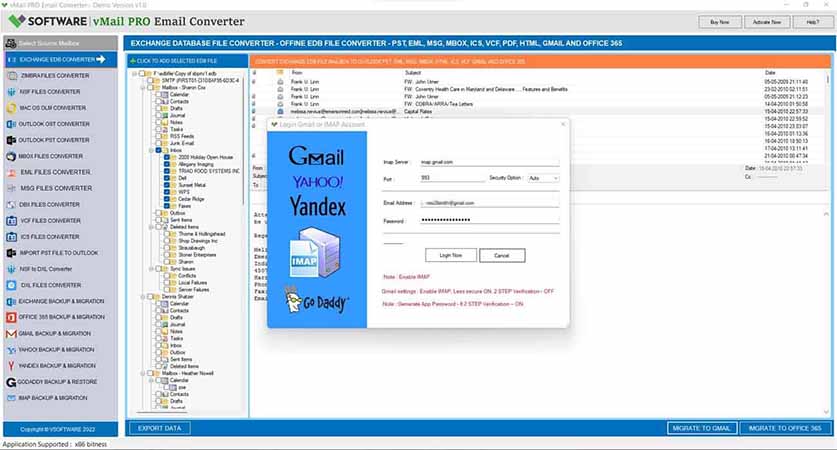Click the Office 365 Backup & Migration icon
Image resolution: width=837 pixels, height=450 pixels.
pos(11,317)
